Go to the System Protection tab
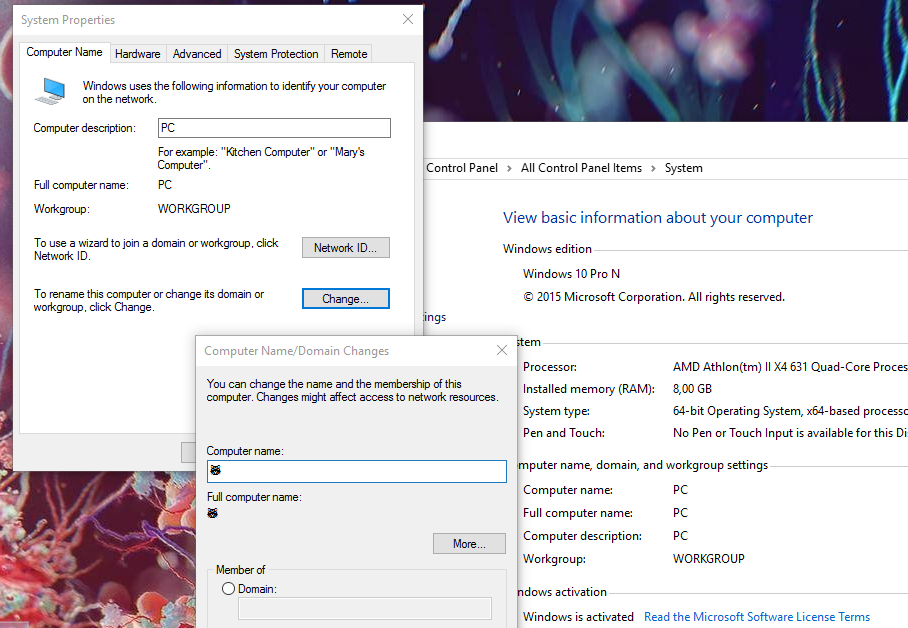Image resolution: width=908 pixels, height=628 pixels. [276, 54]
